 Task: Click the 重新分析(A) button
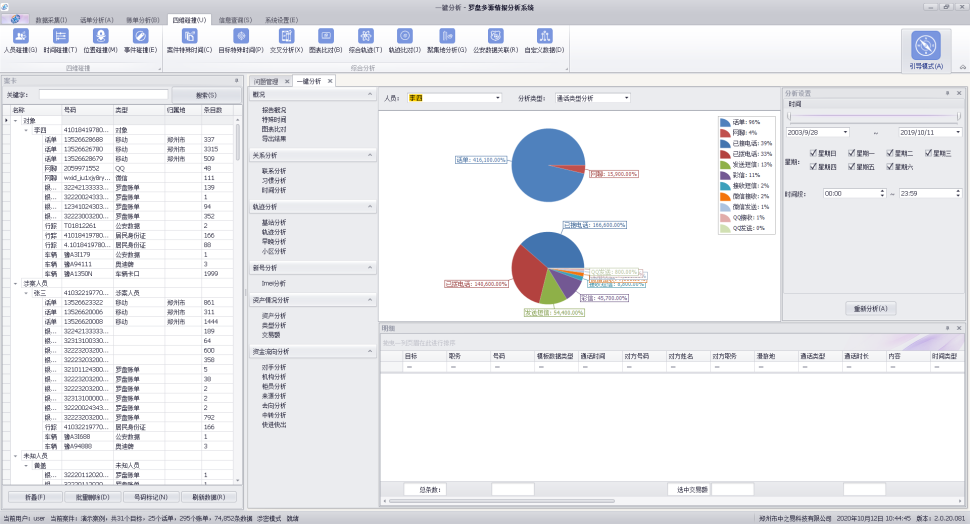click(870, 308)
